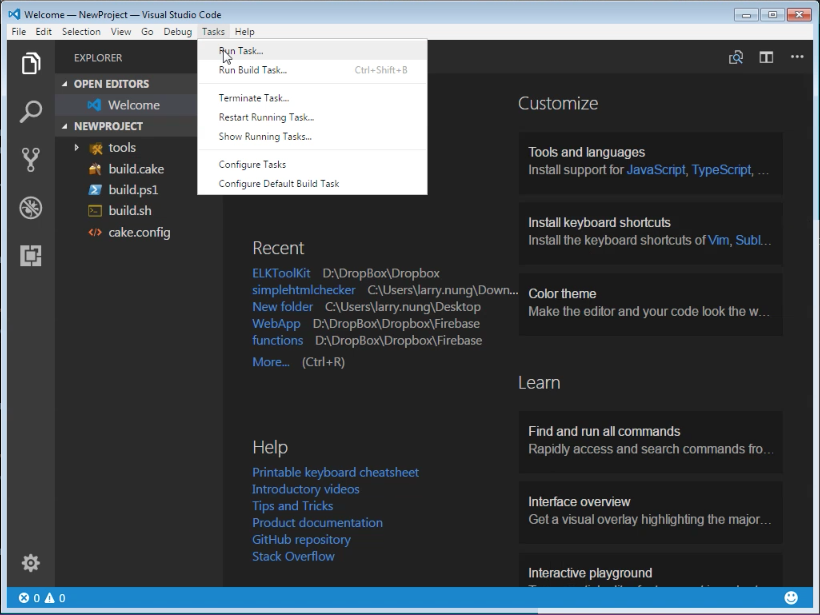Select Terminate Task... in the menu
The height and width of the screenshot is (615, 820).
click(312, 98)
